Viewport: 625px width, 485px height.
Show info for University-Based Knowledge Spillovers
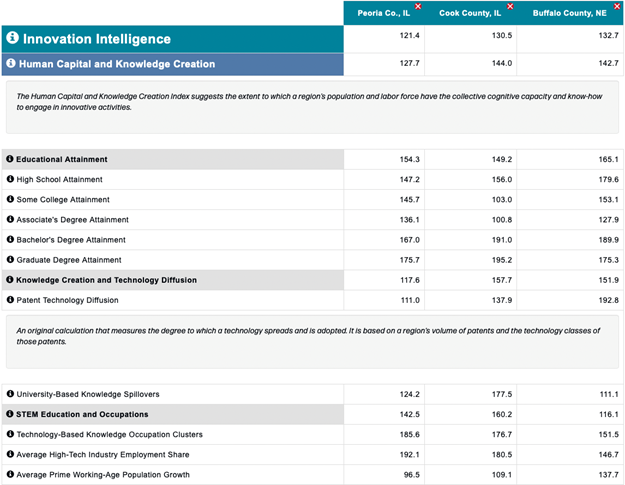10,394
